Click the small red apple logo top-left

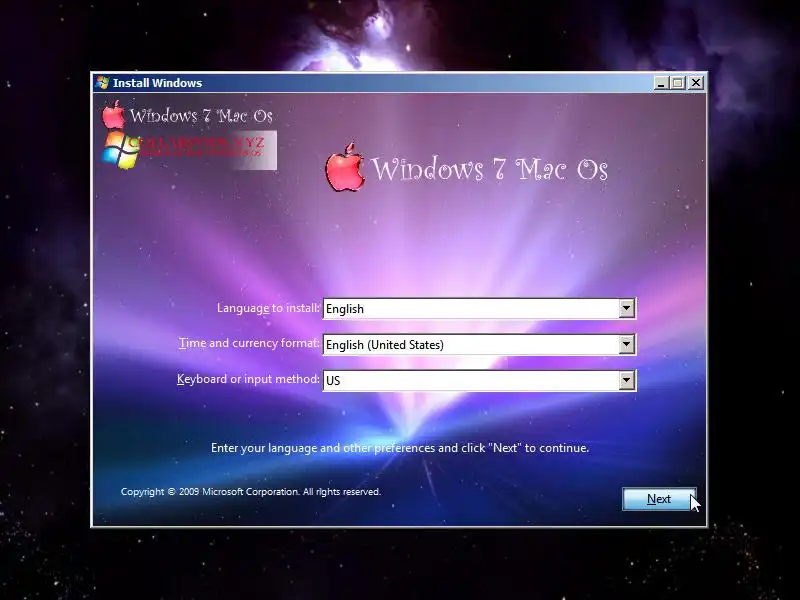[x=113, y=115]
